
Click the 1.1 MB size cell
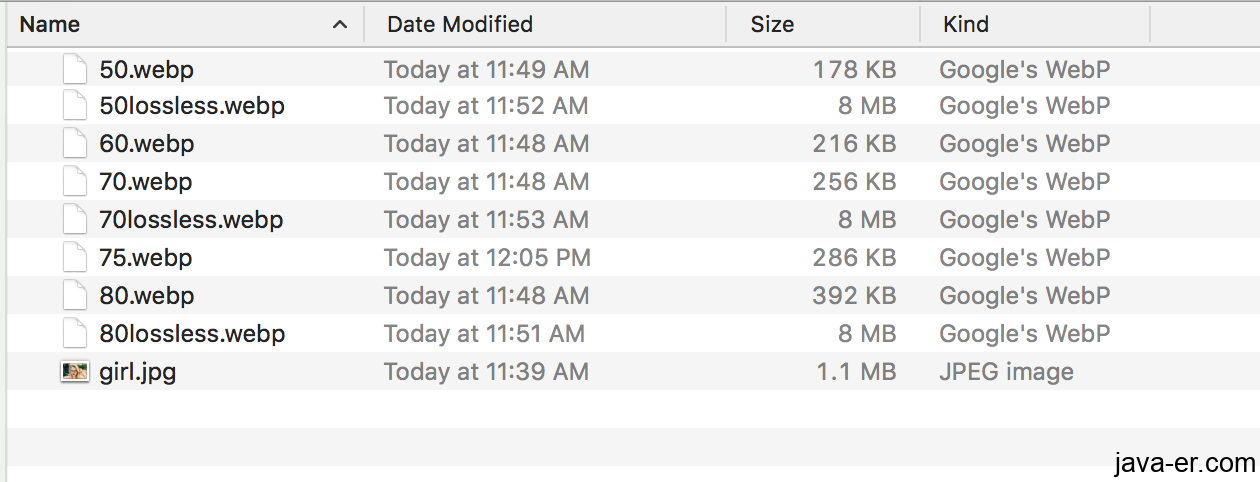(x=858, y=372)
